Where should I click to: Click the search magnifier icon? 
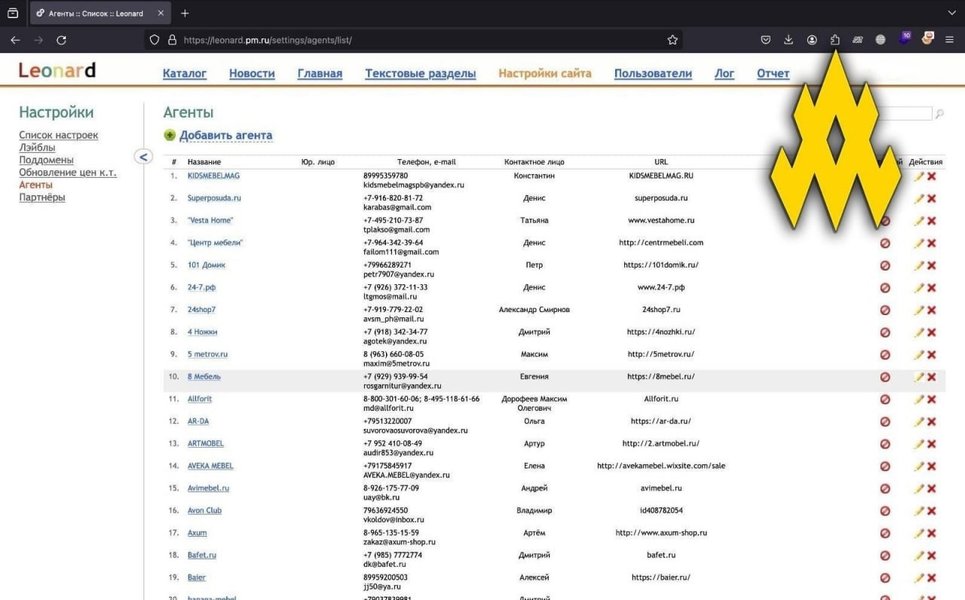coord(939,114)
